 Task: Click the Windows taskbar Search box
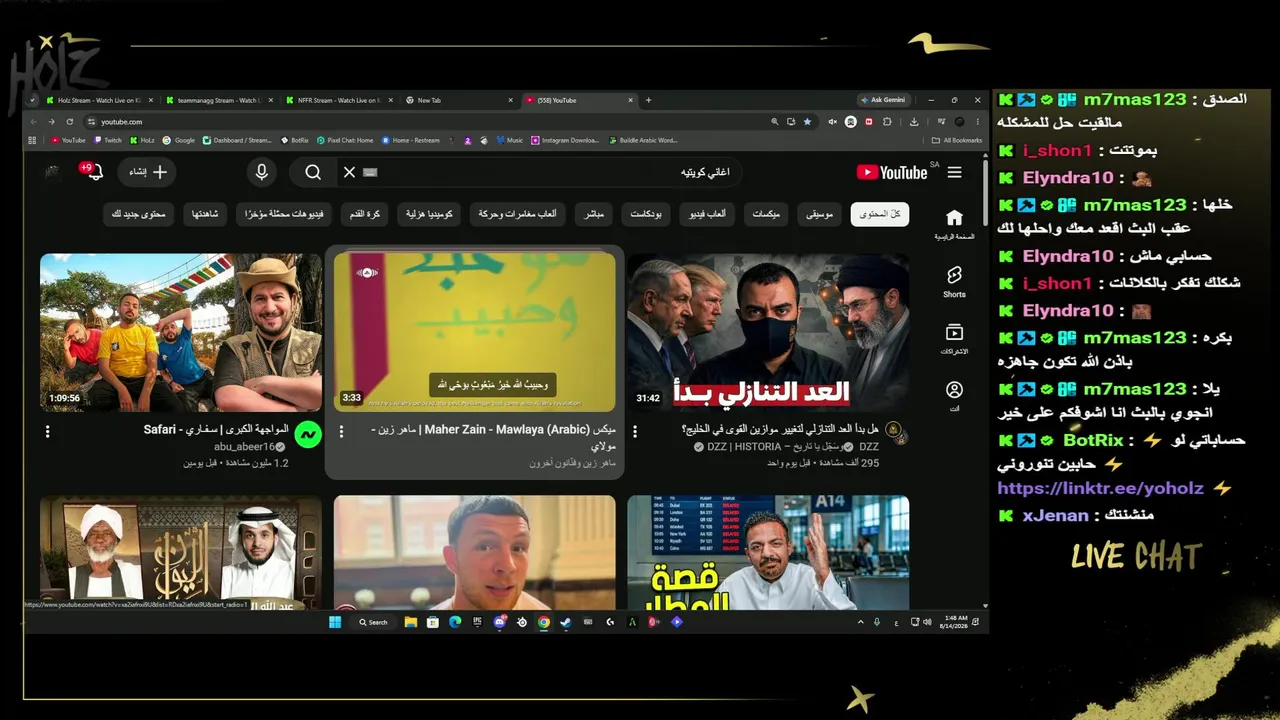(x=373, y=622)
